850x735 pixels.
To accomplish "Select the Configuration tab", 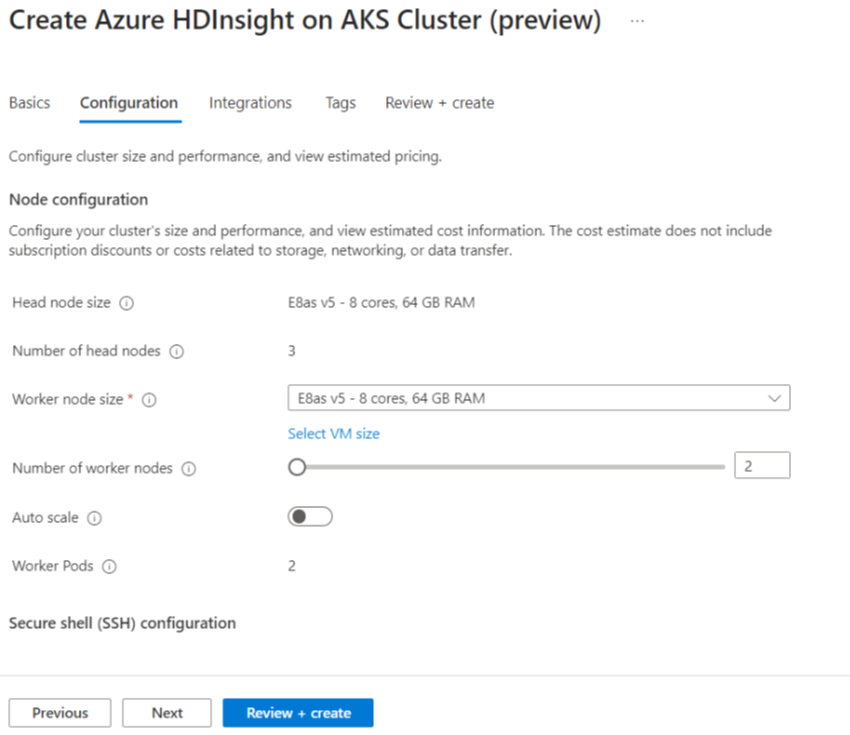I will point(129,103).
